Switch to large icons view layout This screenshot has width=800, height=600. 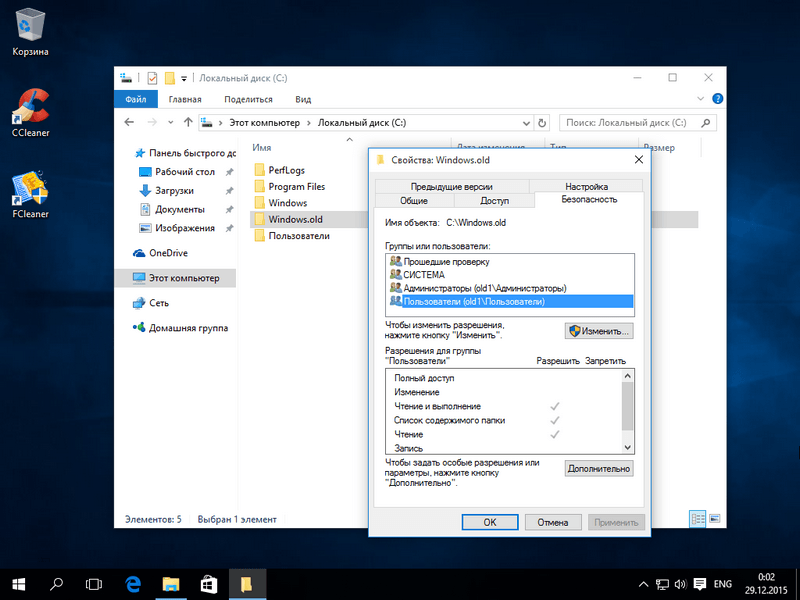pyautogui.click(x=715, y=519)
